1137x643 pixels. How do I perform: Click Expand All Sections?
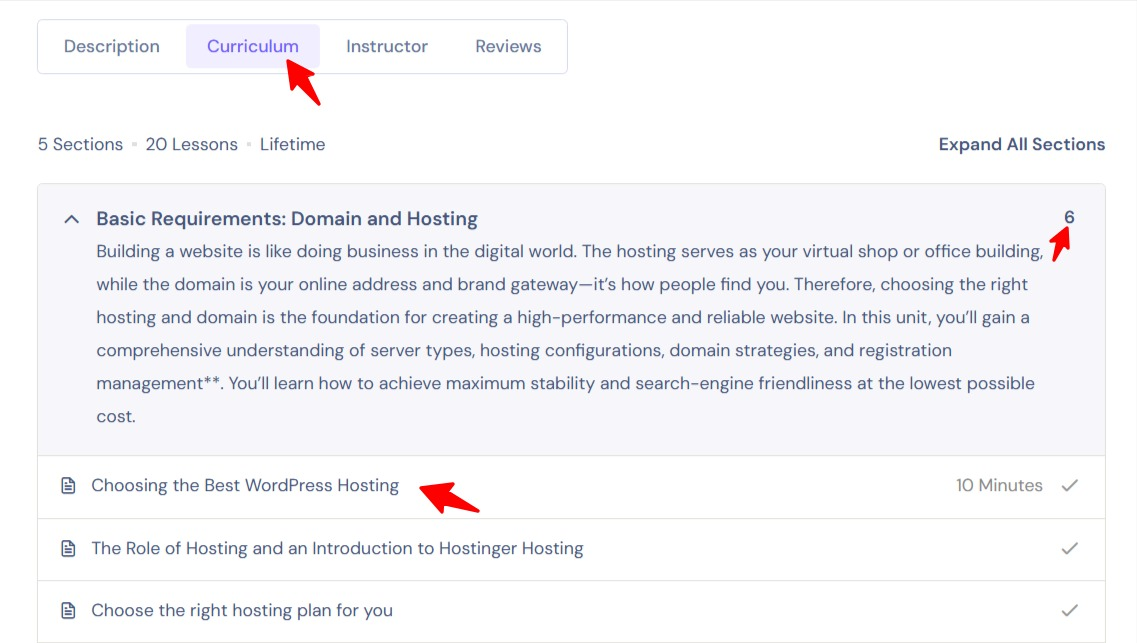pyautogui.click(x=1021, y=145)
